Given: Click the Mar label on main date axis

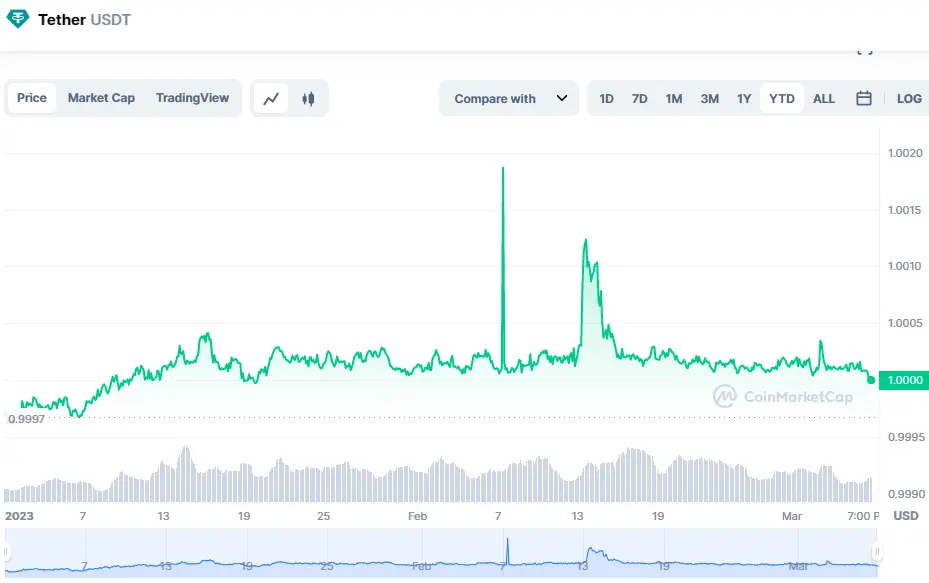Looking at the screenshot, I should tap(792, 516).
